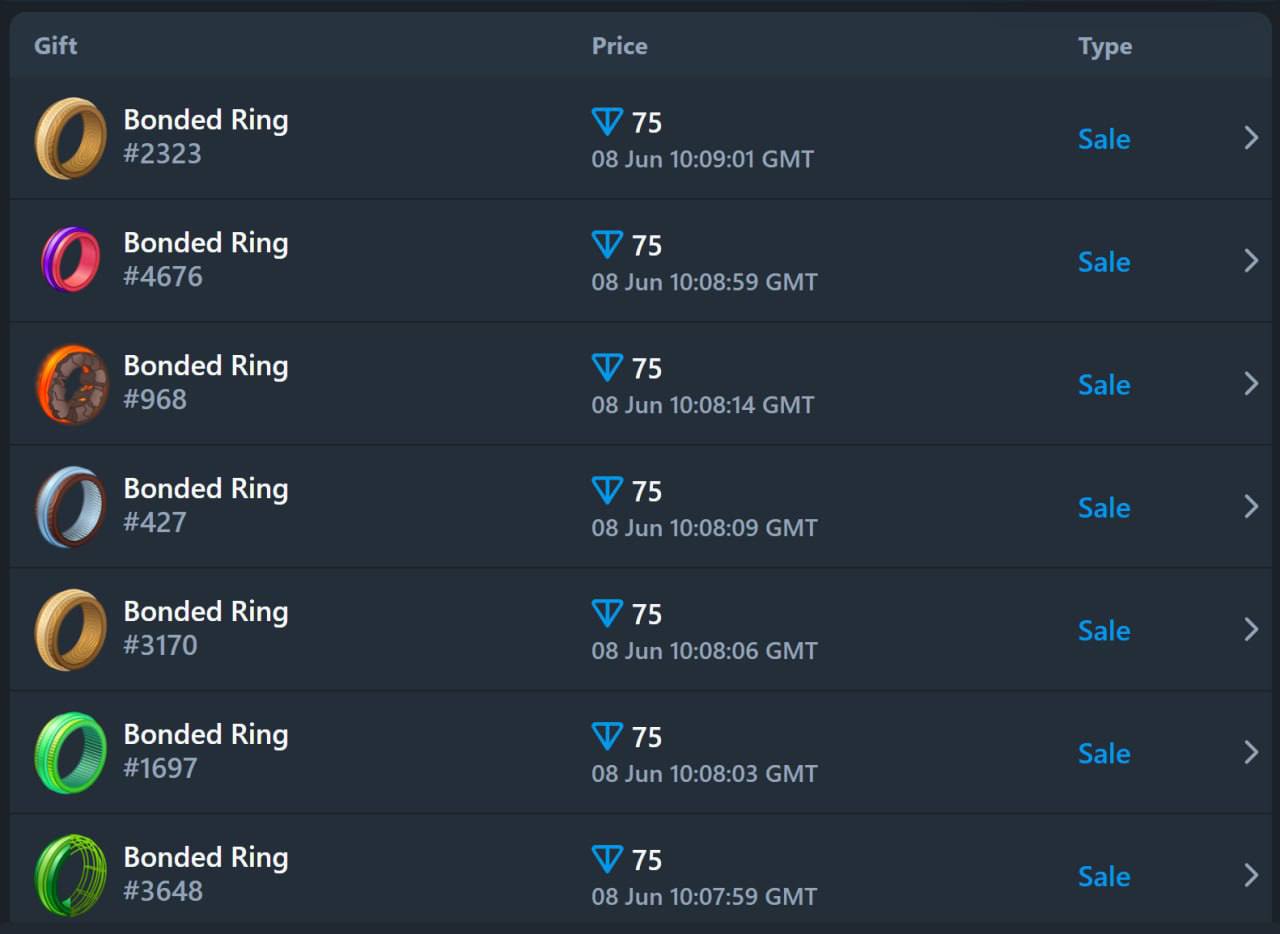The width and height of the screenshot is (1280, 934).
Task: Click the gold ring icon for #2323
Action: (x=71, y=138)
